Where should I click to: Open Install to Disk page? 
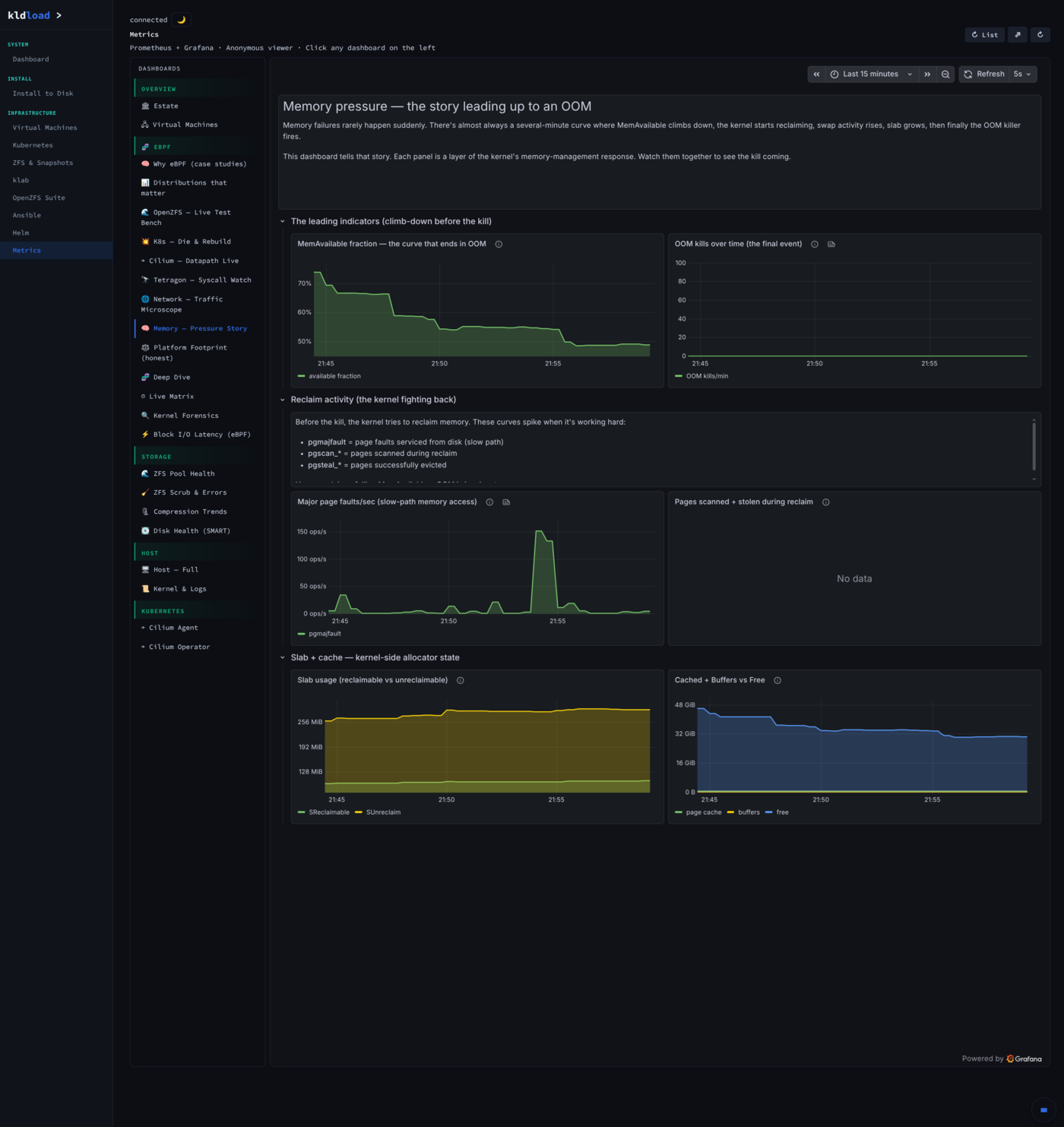pos(56,93)
